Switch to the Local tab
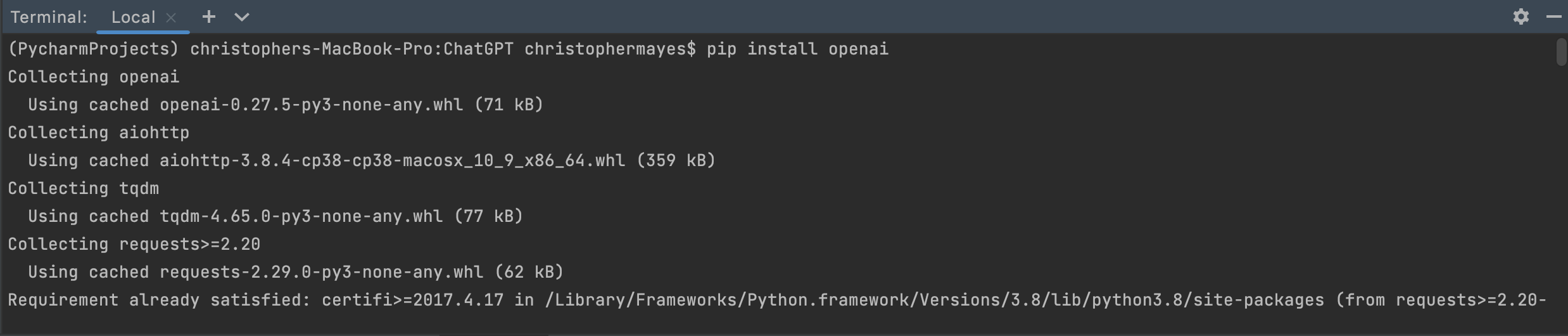 click(133, 17)
